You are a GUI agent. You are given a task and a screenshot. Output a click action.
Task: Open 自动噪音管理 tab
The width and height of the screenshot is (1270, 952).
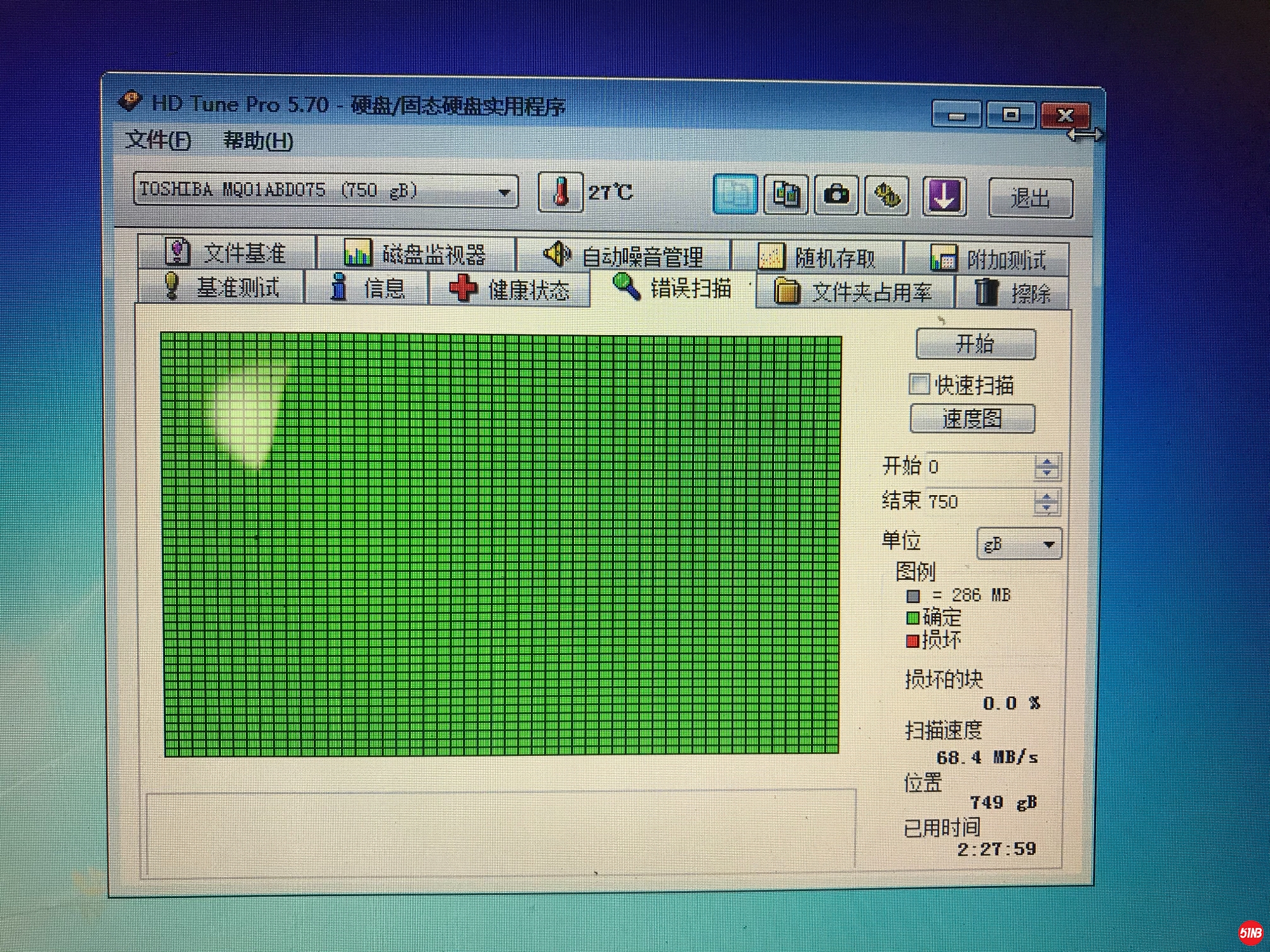[624, 256]
